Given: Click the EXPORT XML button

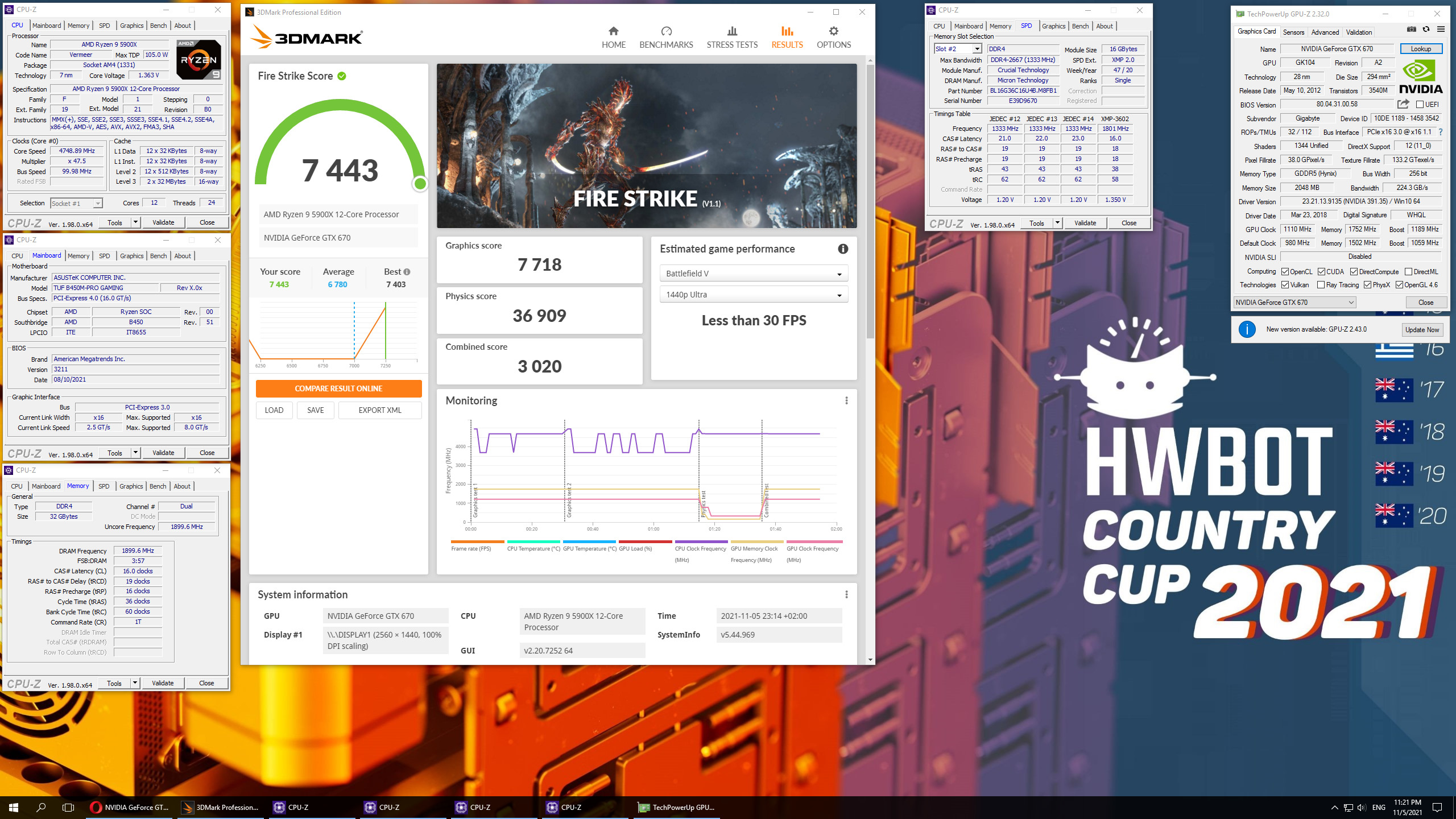Looking at the screenshot, I should 380,410.
